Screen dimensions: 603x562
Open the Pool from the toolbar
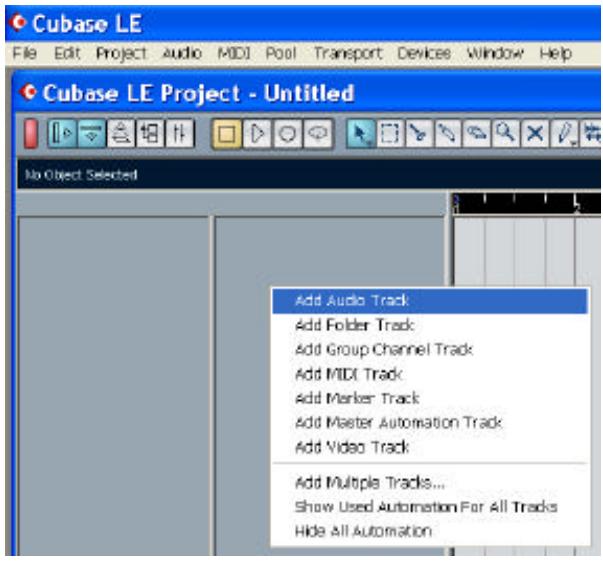(x=150, y=133)
